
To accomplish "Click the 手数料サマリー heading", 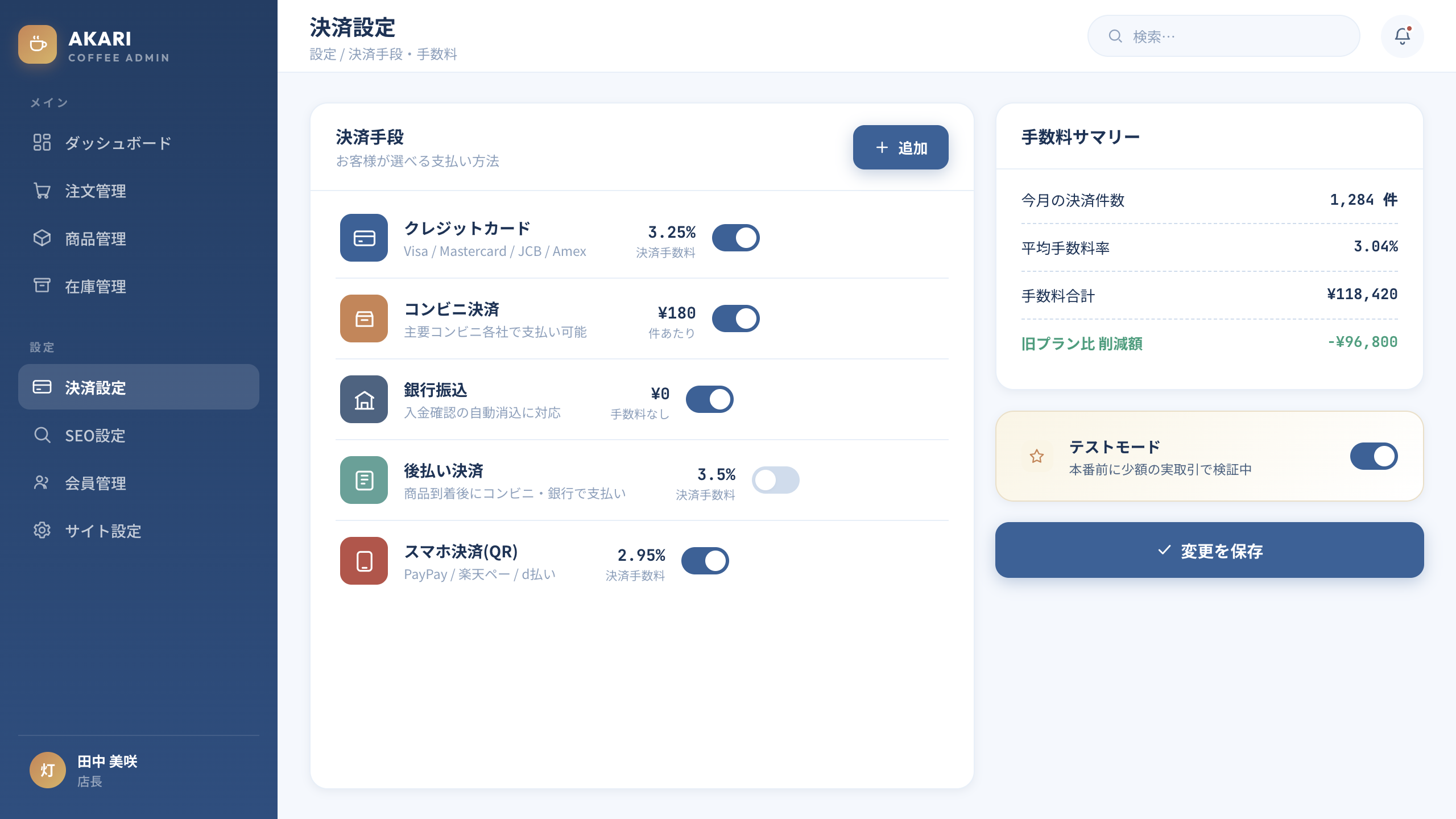I will 1081,136.
